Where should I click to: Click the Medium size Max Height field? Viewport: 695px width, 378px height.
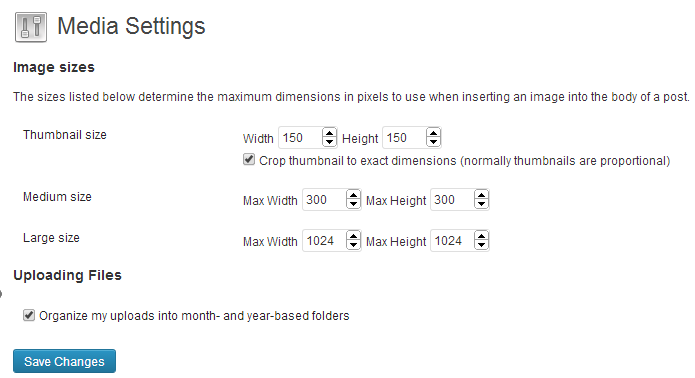460,199
